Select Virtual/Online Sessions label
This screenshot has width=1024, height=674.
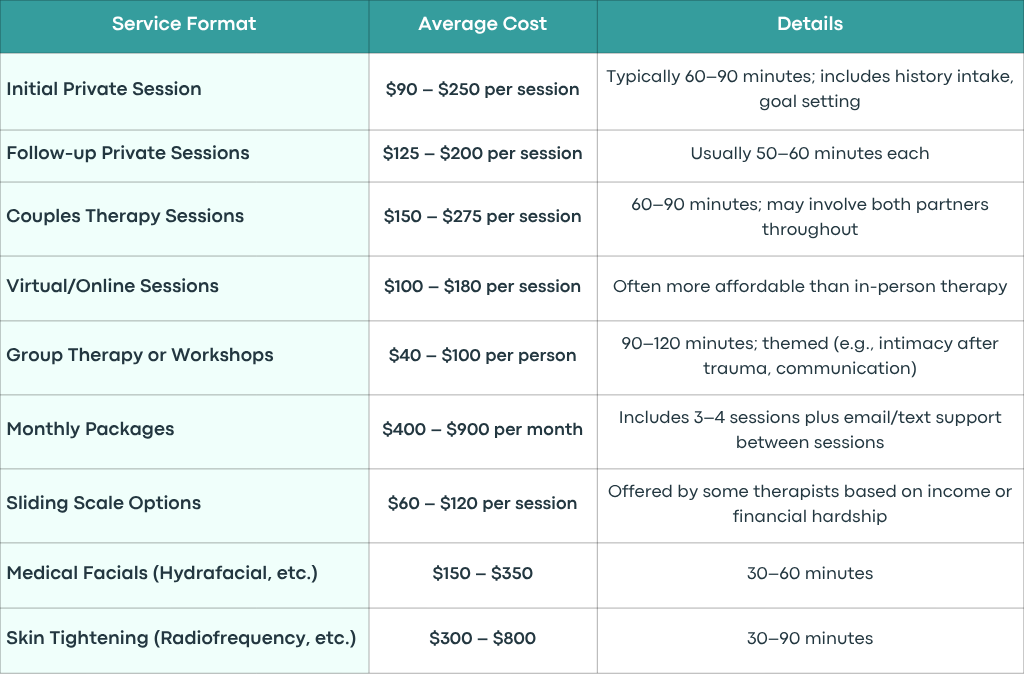[112, 286]
